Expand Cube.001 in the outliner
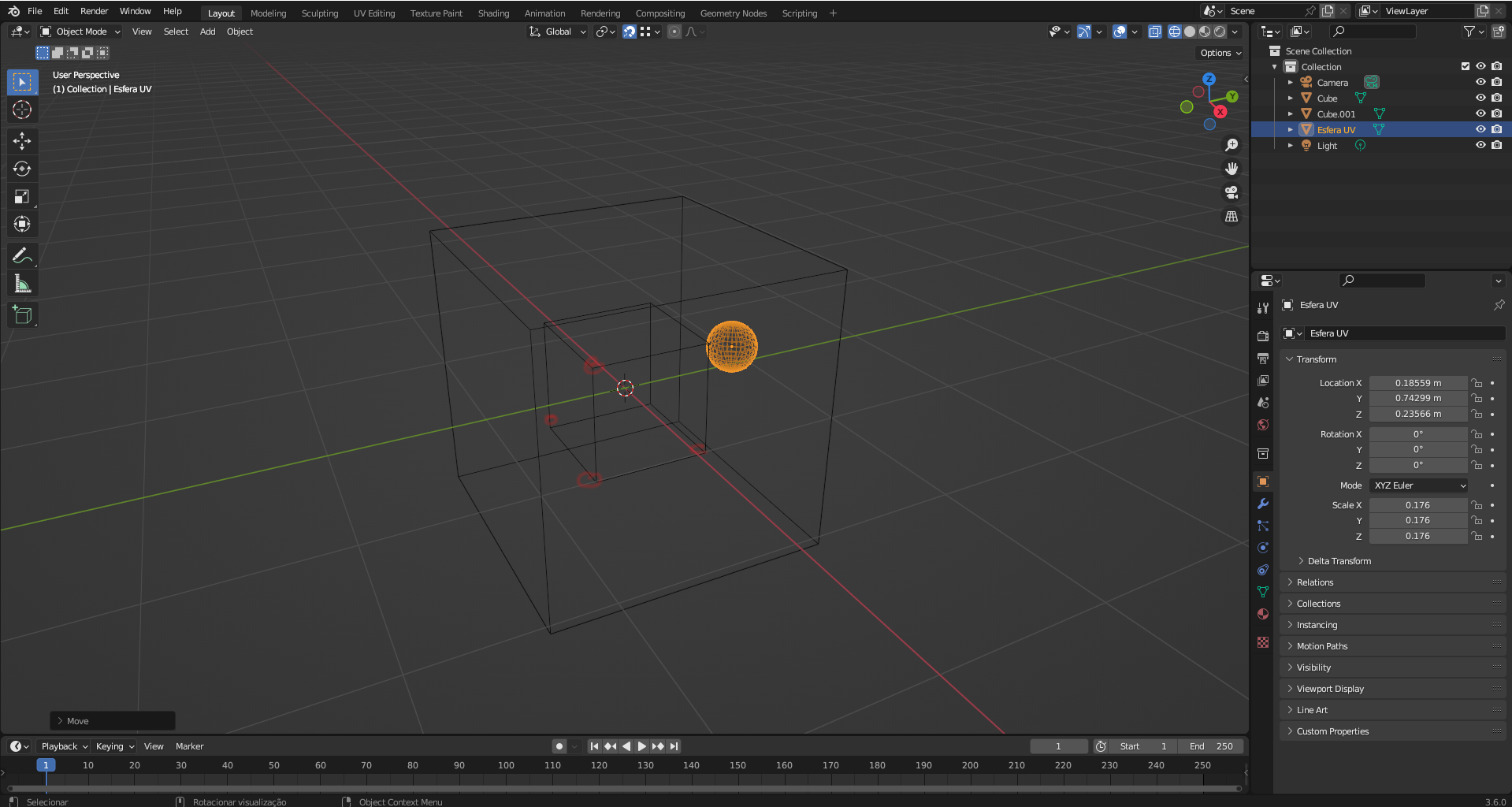The image size is (1512, 807). click(1291, 114)
